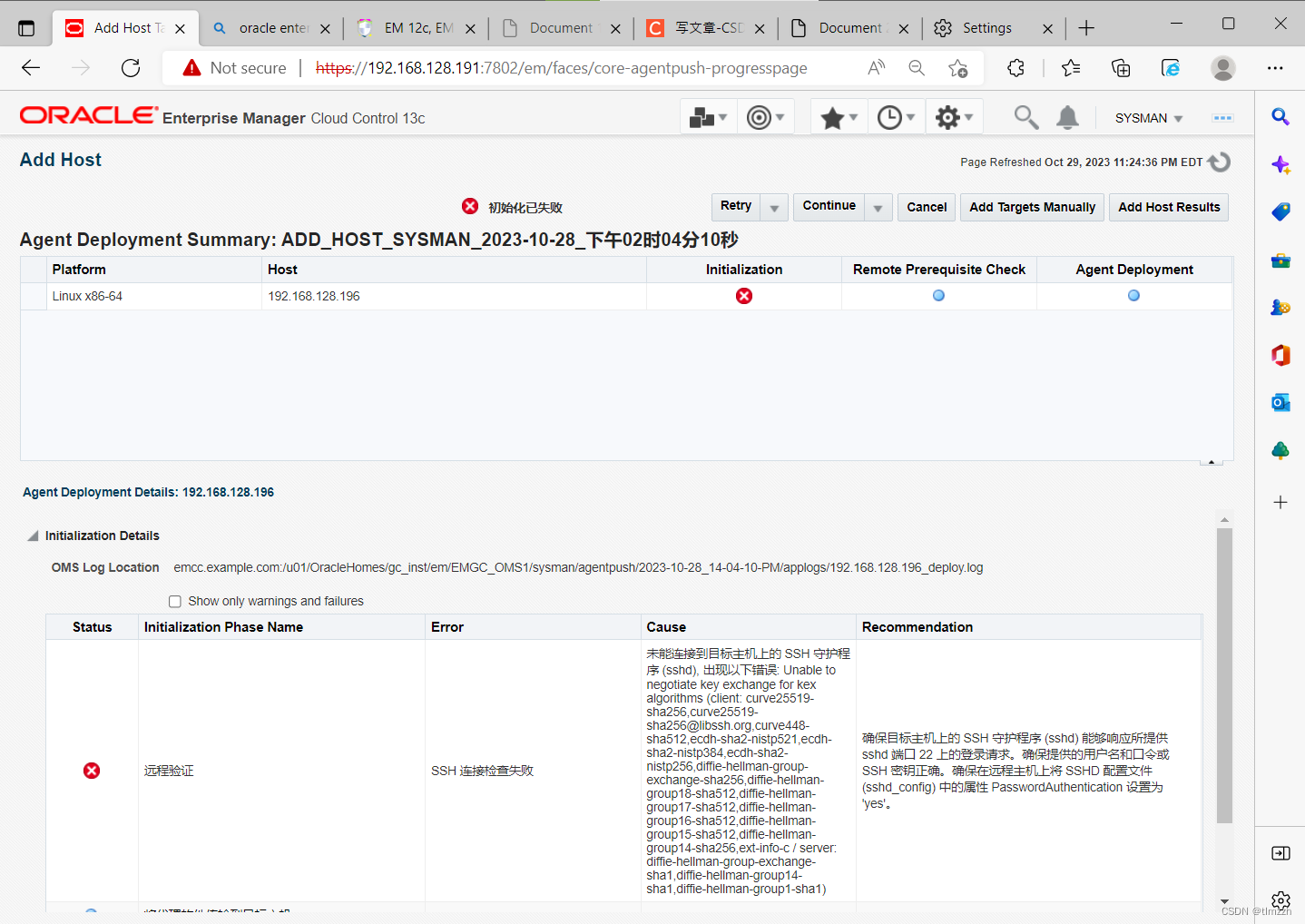Collapse the Initialization Details section

point(33,536)
